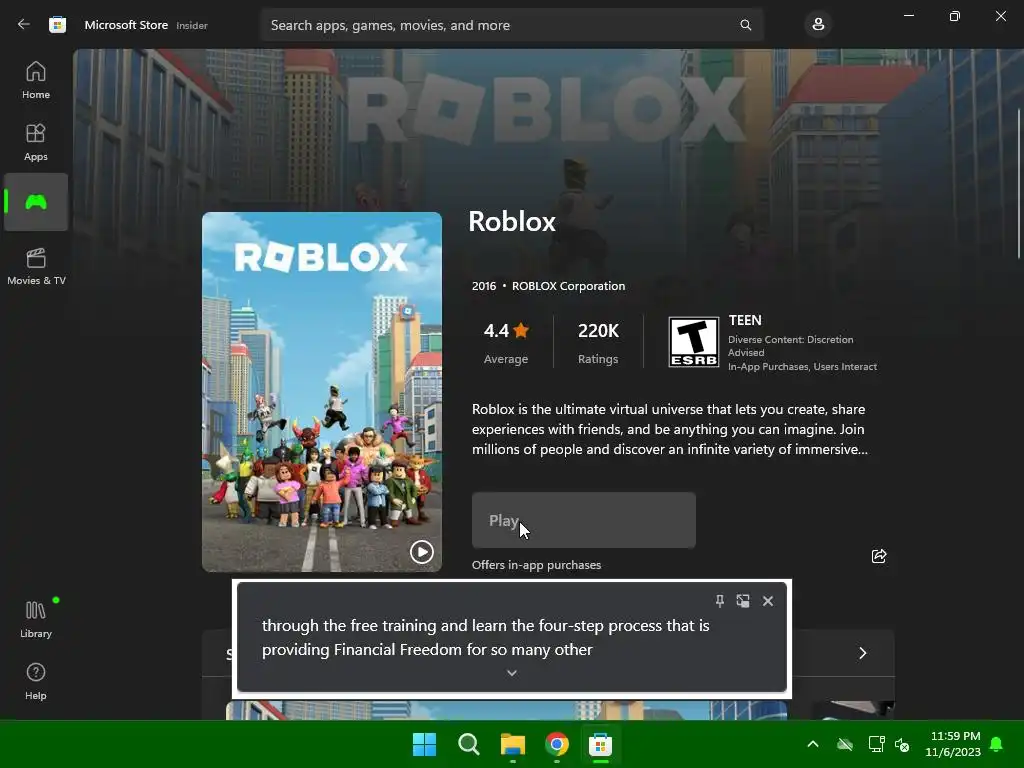Click the search apps input field
Image resolution: width=1024 pixels, height=768 pixels.
[511, 25]
